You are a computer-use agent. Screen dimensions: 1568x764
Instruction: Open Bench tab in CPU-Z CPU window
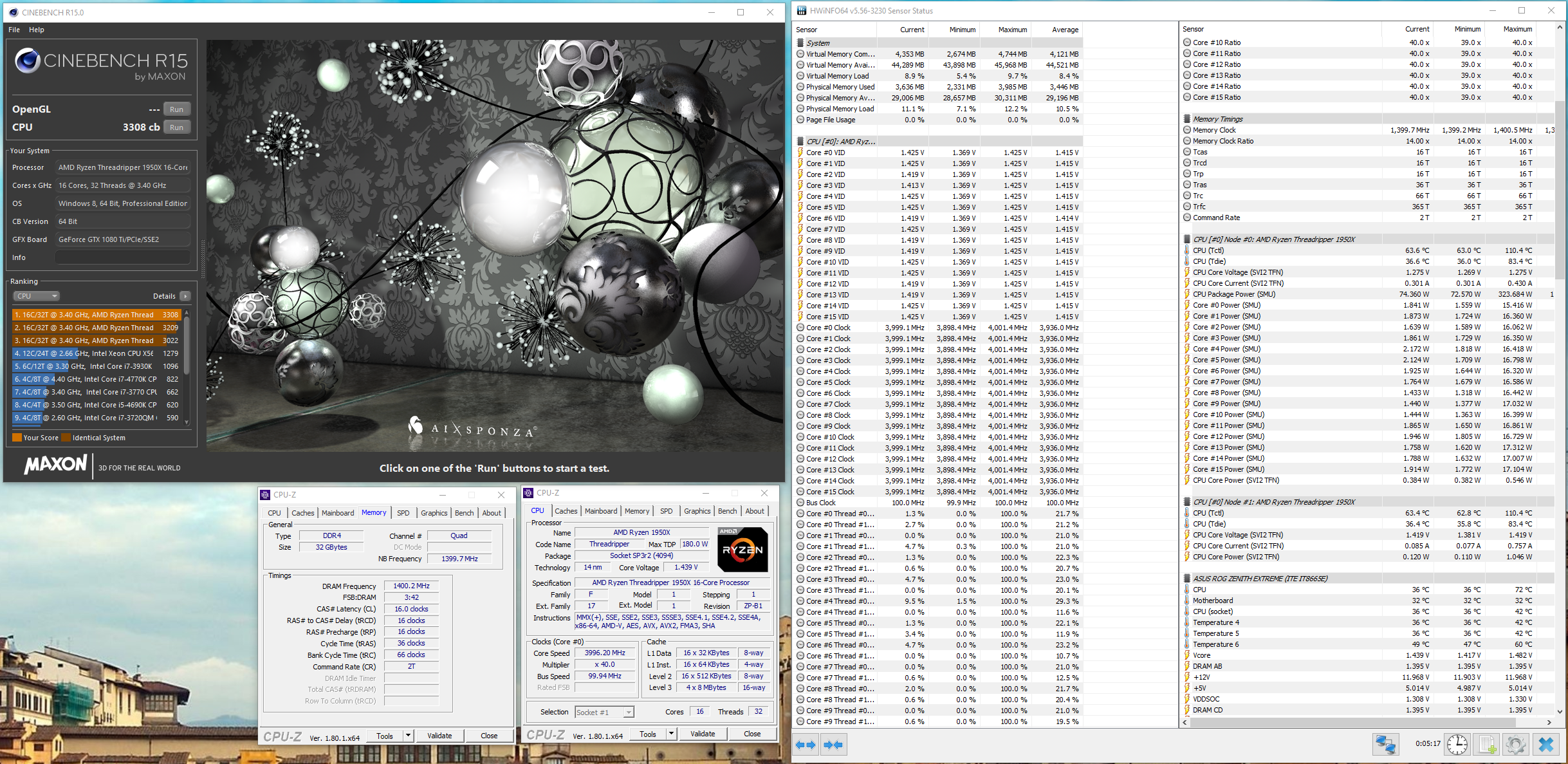[x=728, y=511]
